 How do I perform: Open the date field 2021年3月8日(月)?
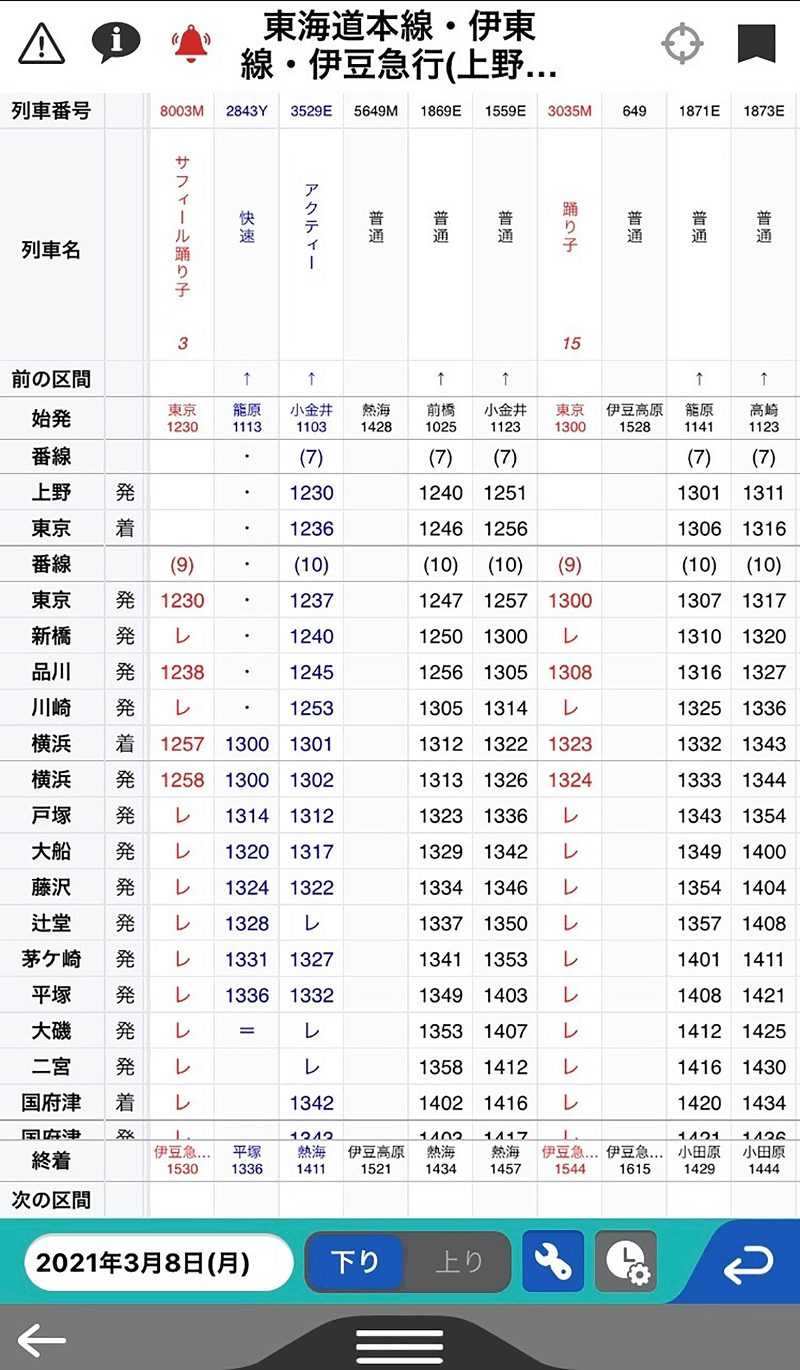click(159, 1263)
